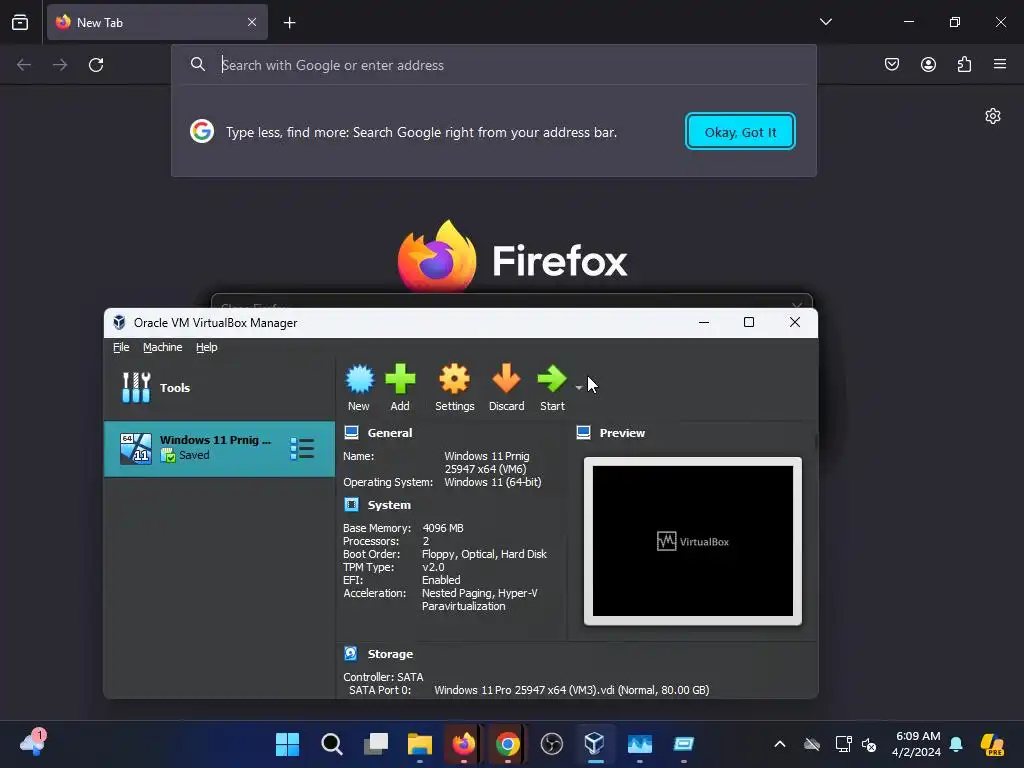Open the Firefox application menu

1000,64
